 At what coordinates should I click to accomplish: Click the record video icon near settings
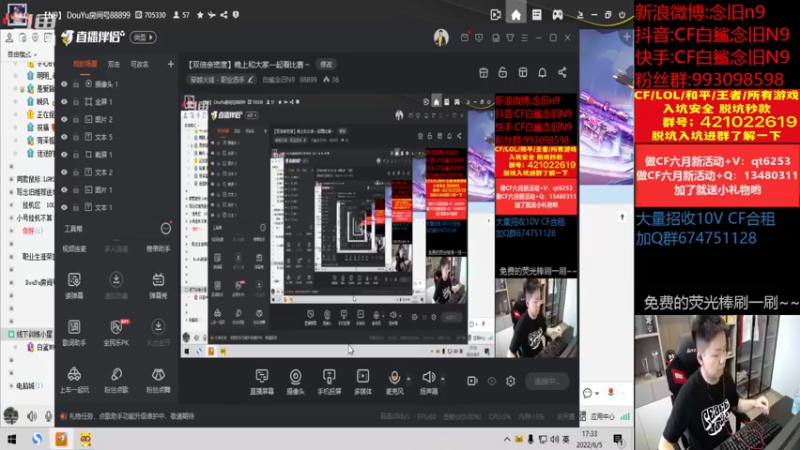472,381
